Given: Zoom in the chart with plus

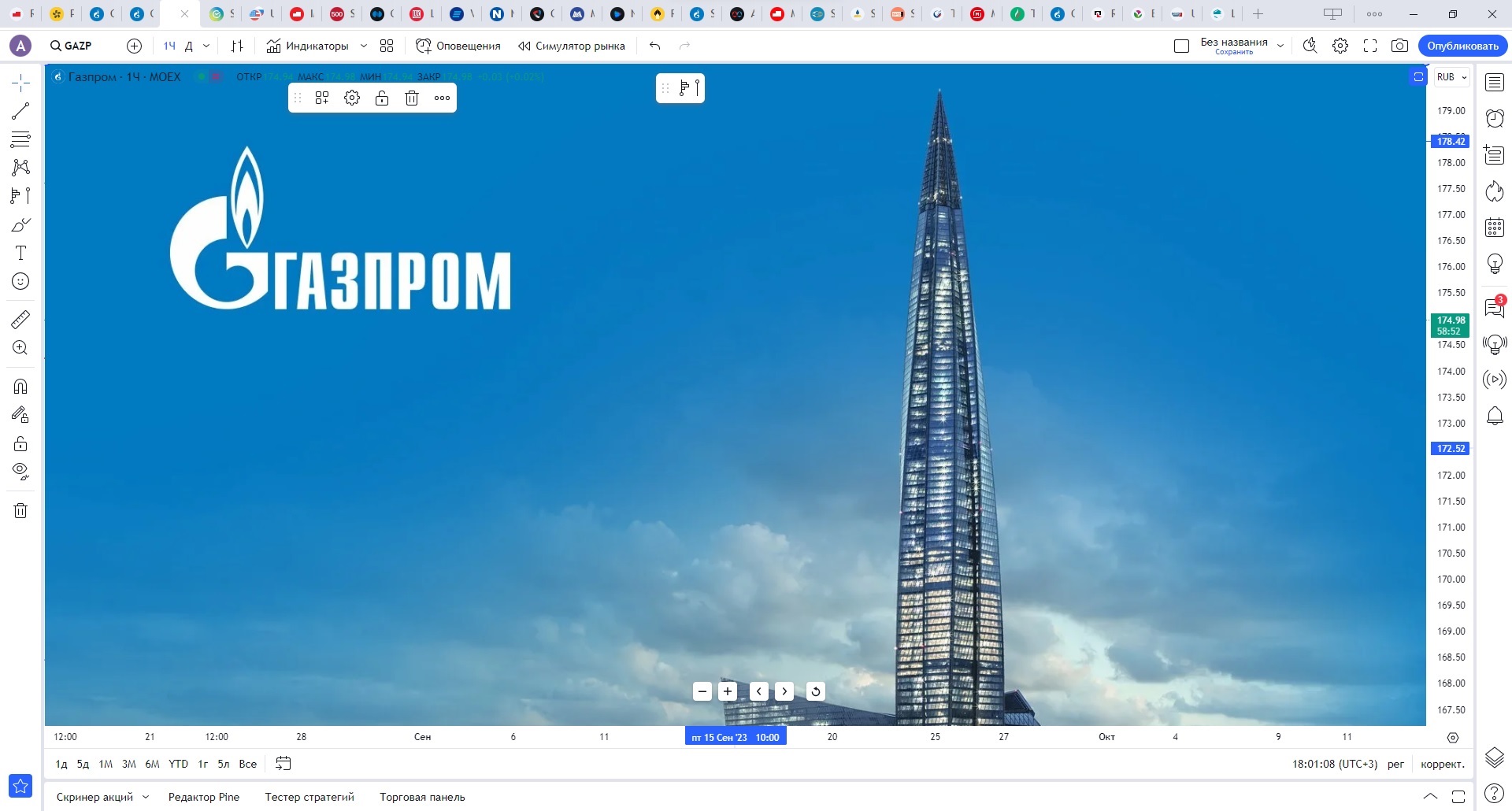Looking at the screenshot, I should tap(728, 691).
